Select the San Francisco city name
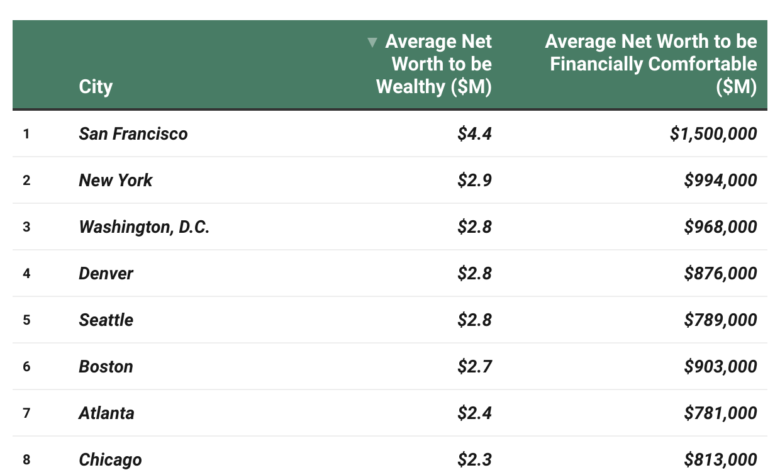The image size is (780, 470). pos(133,133)
